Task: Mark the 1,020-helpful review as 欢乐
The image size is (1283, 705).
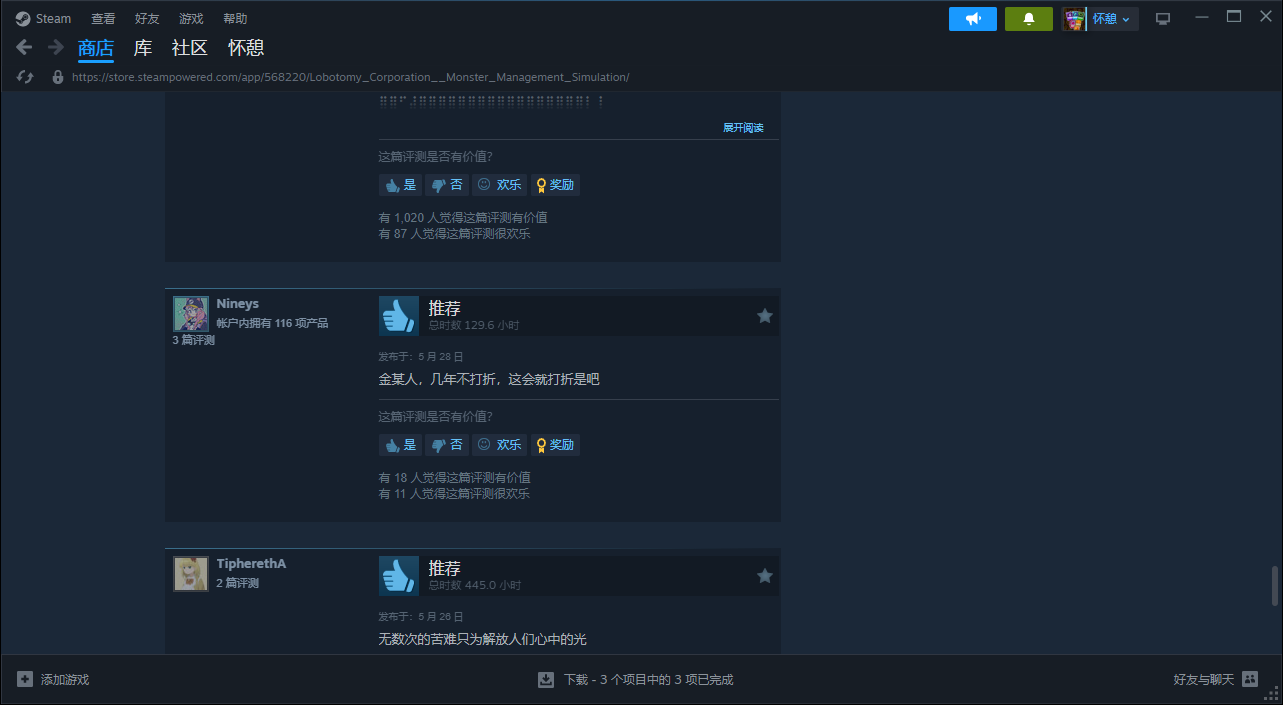Action: 499,185
